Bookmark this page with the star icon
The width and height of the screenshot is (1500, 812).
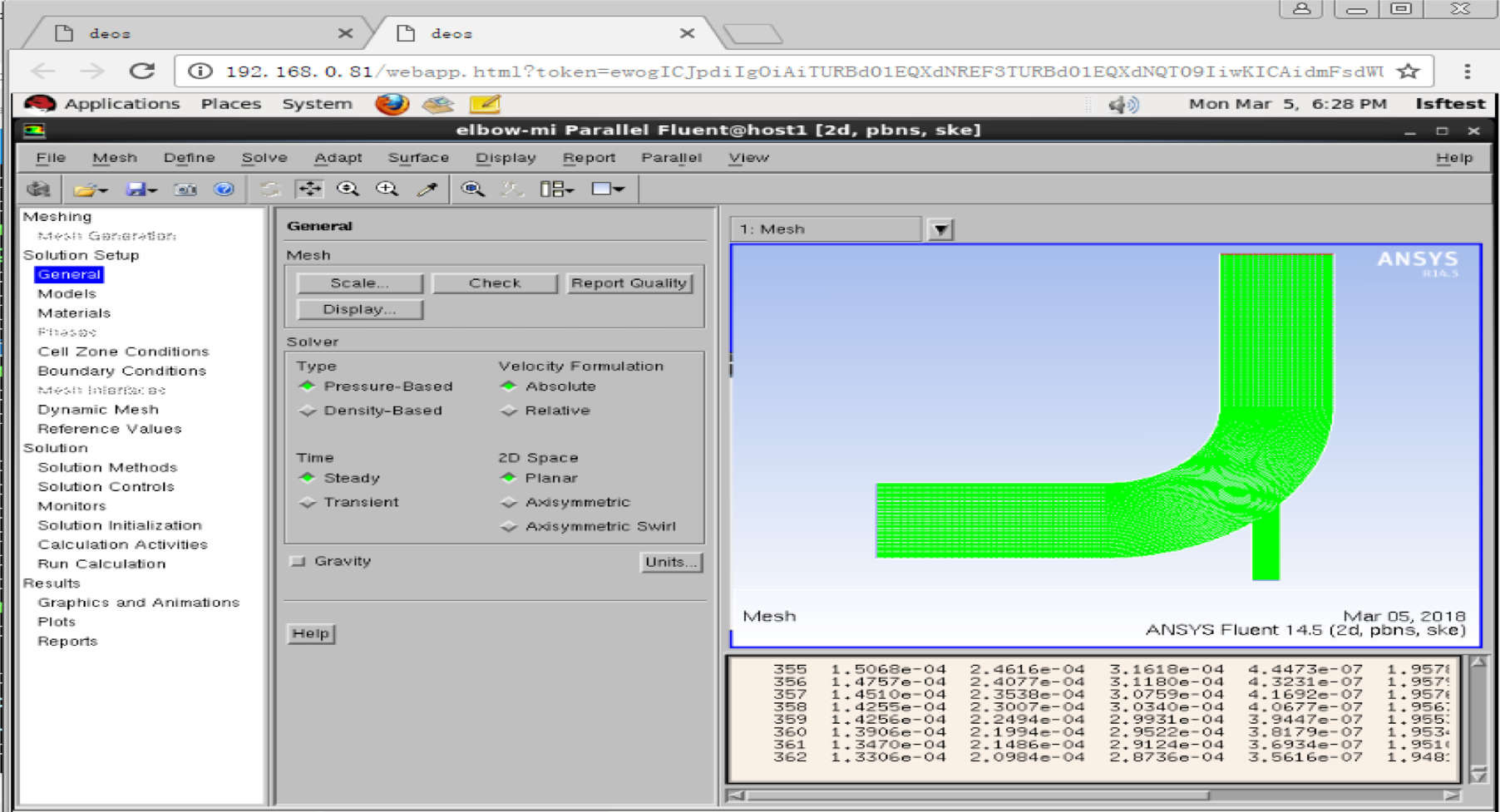1408,71
